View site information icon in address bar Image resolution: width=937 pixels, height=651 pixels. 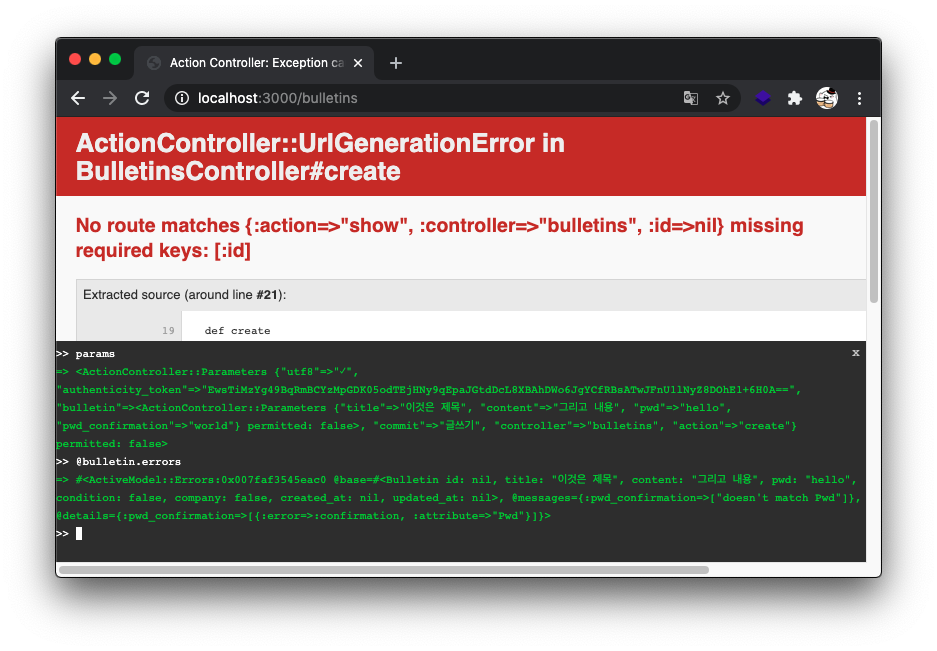[182, 98]
